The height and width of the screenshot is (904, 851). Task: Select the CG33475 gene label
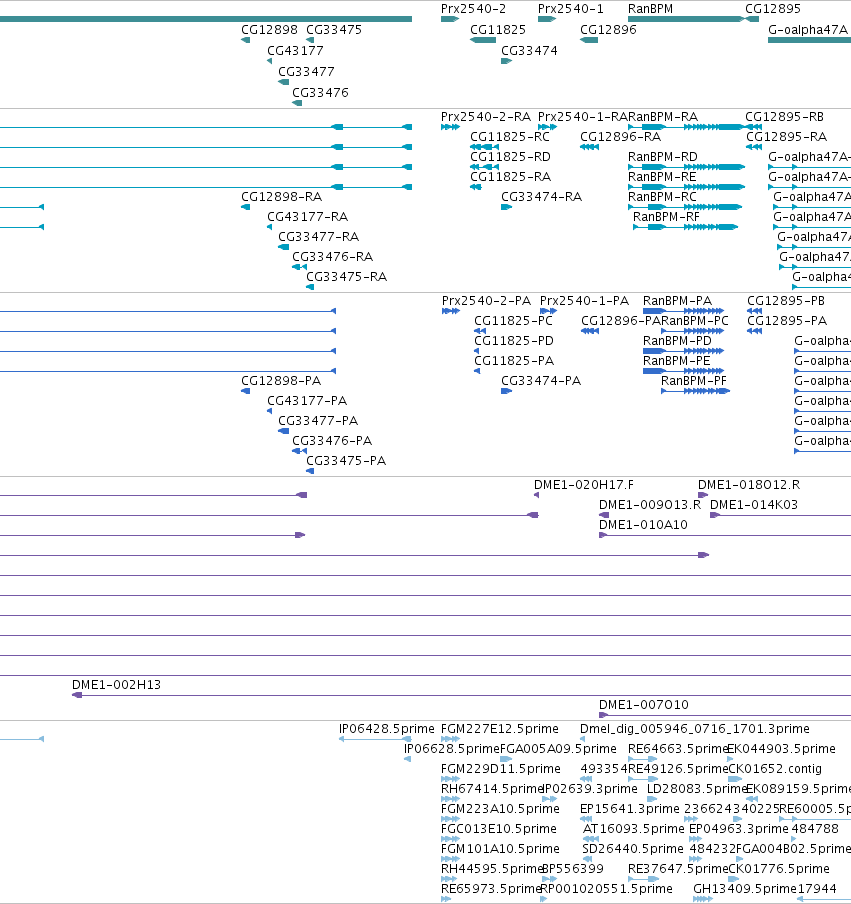coord(334,30)
